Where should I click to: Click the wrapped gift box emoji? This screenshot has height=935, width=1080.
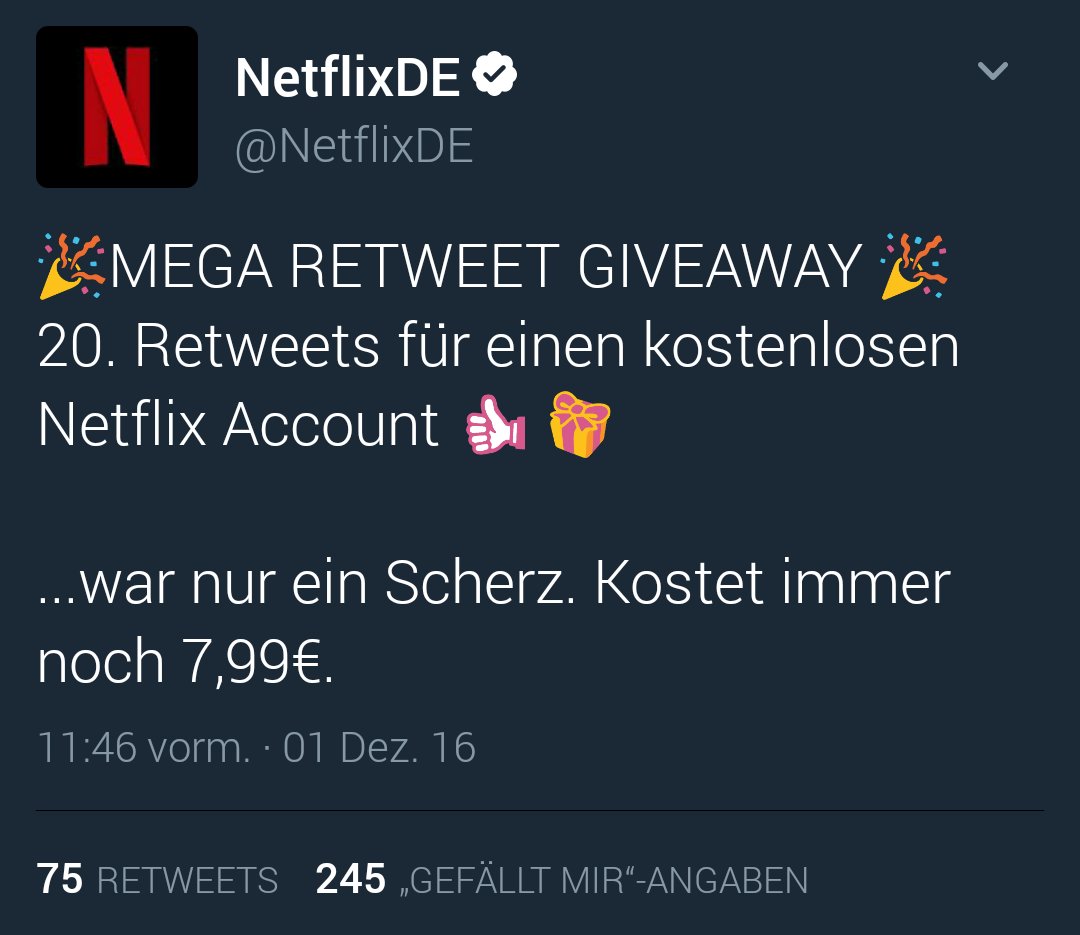click(x=579, y=424)
